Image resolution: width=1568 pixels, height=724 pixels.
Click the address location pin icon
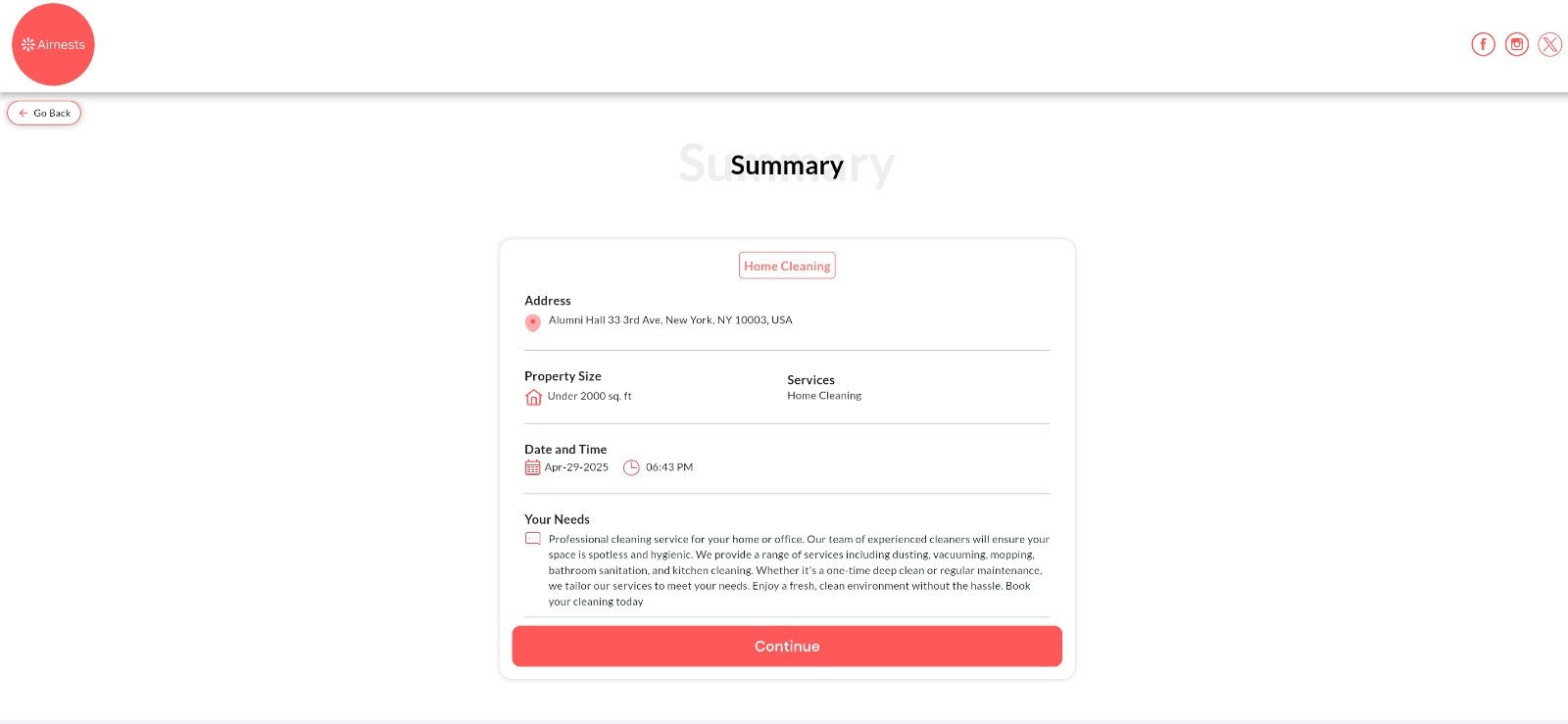click(533, 322)
